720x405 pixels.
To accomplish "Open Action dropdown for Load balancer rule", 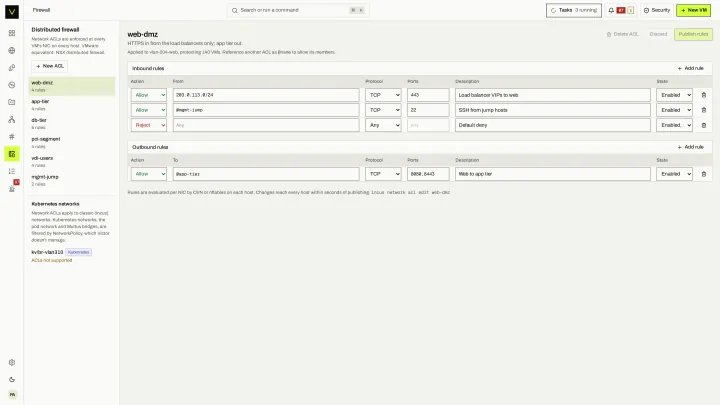I will 149,95.
